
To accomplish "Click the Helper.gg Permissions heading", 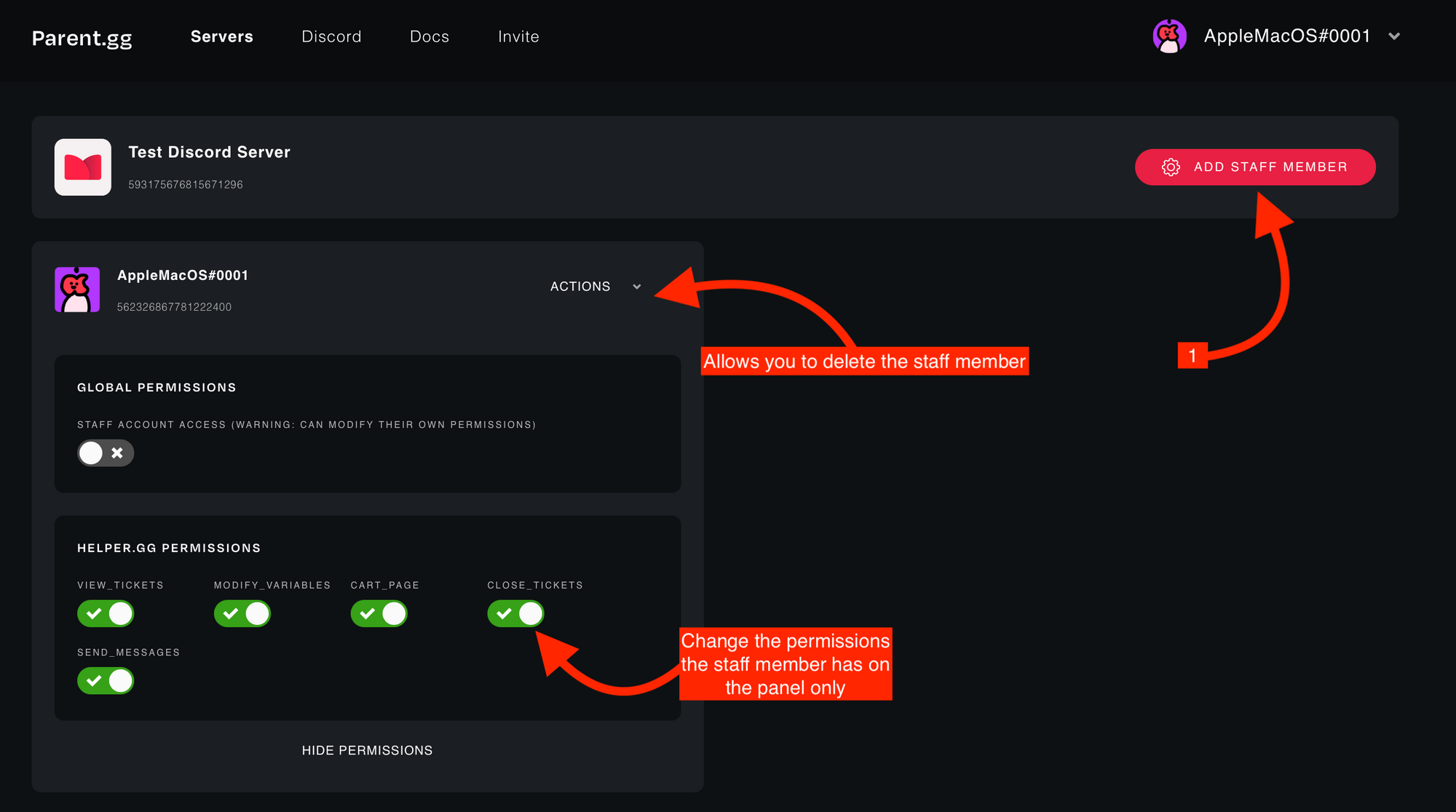I will (169, 548).
